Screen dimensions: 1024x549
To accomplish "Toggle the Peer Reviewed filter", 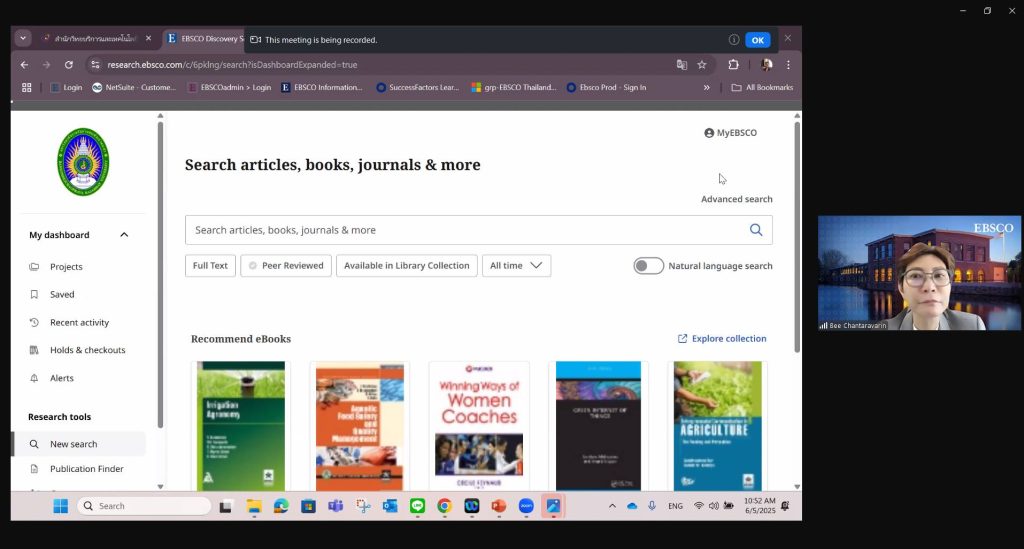I will point(286,266).
